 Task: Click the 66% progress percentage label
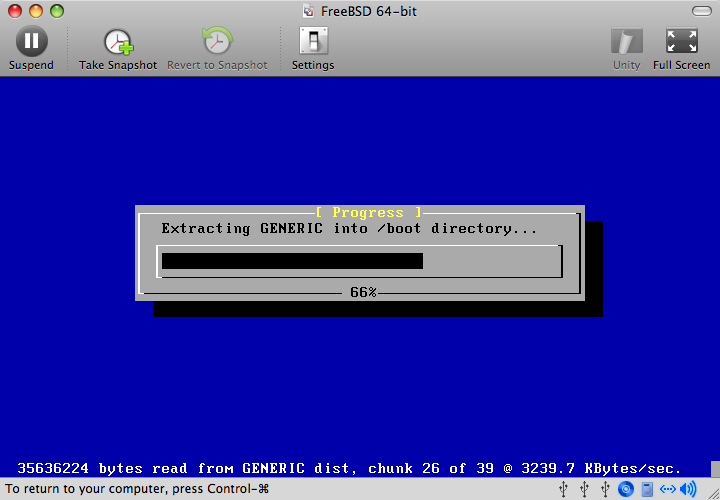363,292
